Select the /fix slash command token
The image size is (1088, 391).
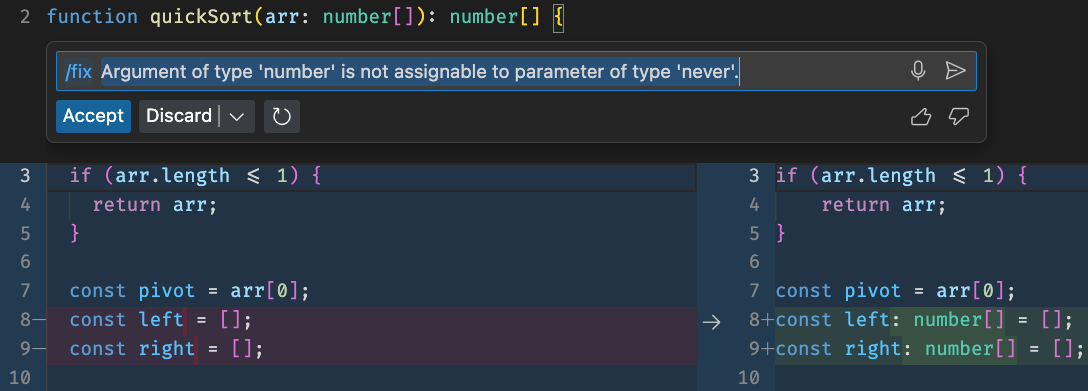pyautogui.click(x=78, y=71)
